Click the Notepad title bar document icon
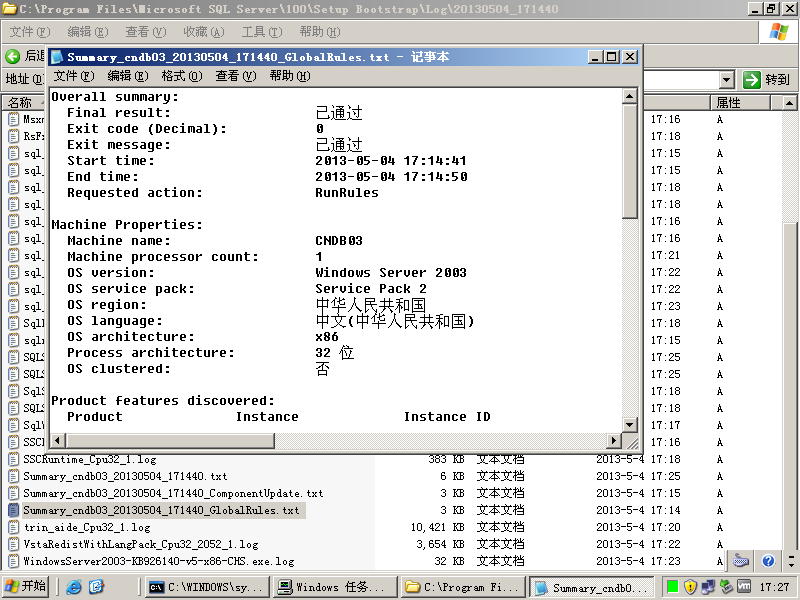This screenshot has height=600, width=800. point(57,57)
